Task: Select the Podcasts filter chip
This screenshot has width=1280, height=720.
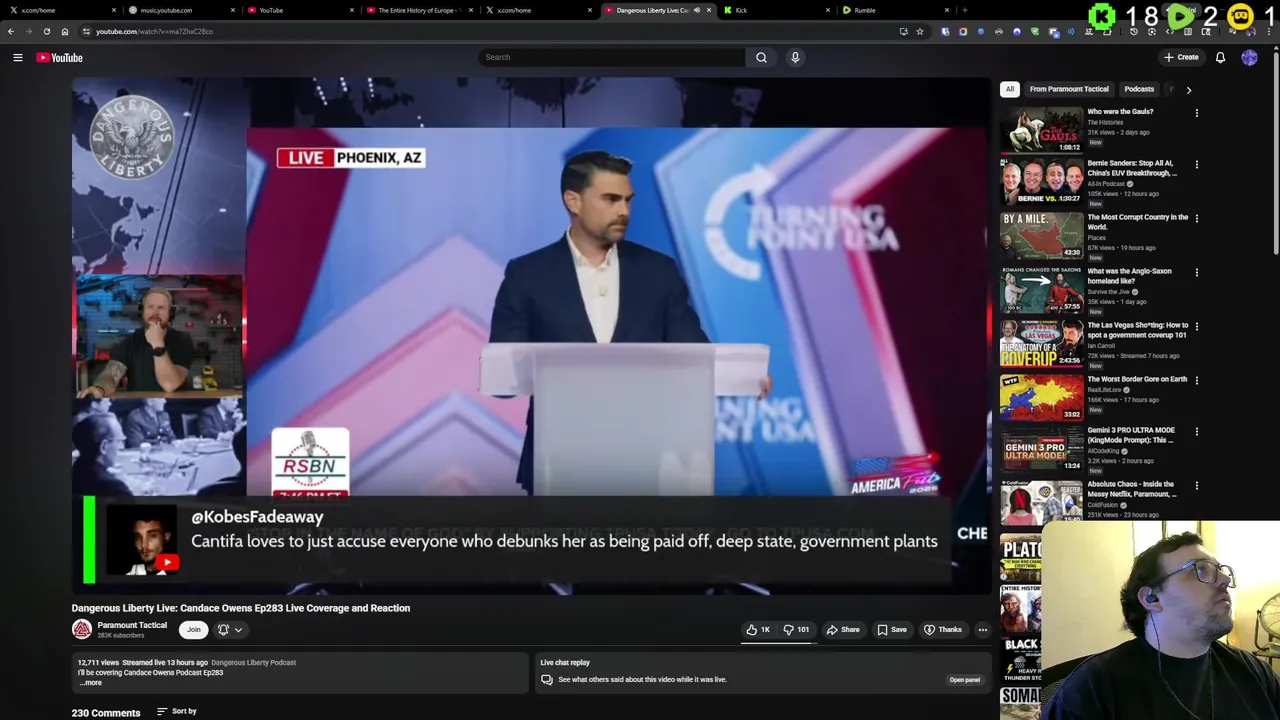Action: click(x=1139, y=89)
